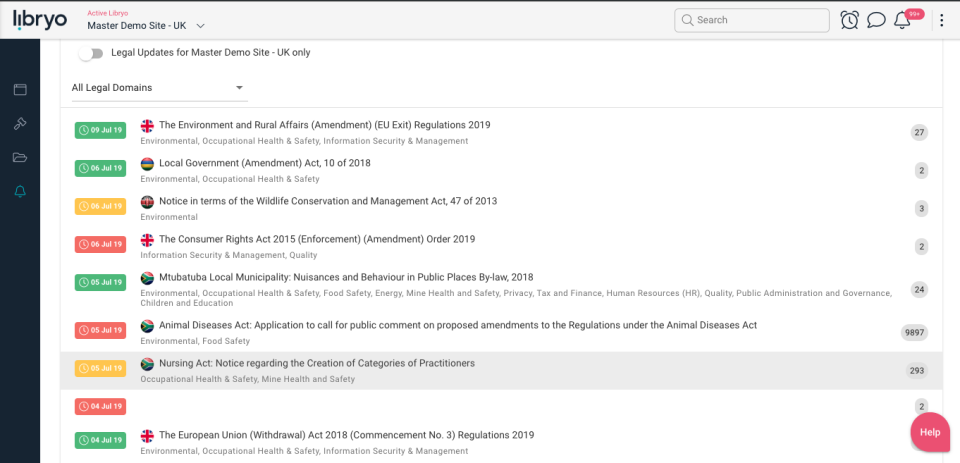Image resolution: width=960 pixels, height=463 pixels.
Task: Open the three-dot more options menu
Action: pos(941,20)
